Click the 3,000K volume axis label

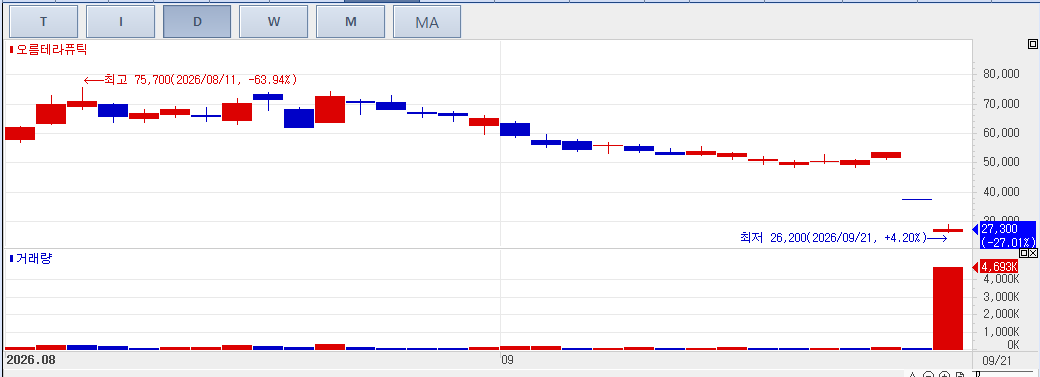tap(1002, 297)
